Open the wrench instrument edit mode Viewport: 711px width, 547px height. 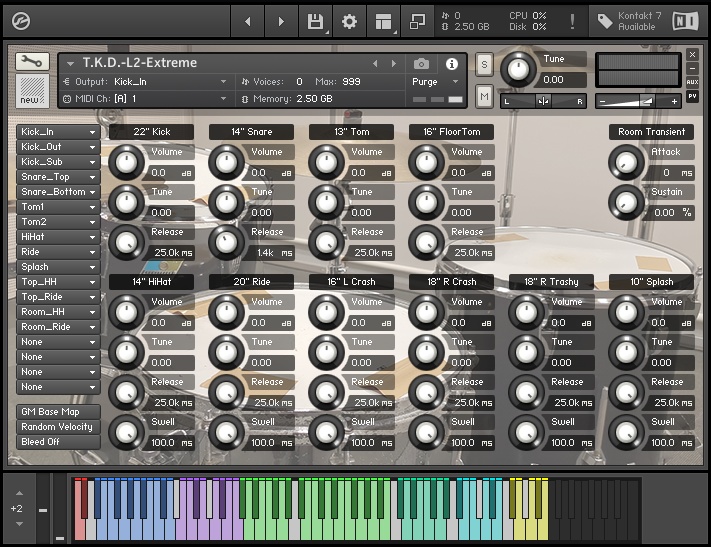[33, 62]
